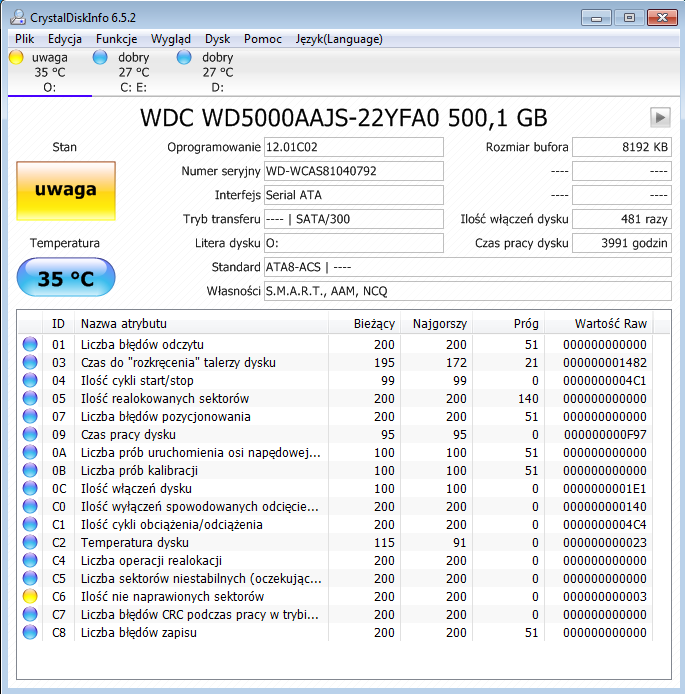Click the Rozmiar bufora field 8192 KB

click(622, 147)
